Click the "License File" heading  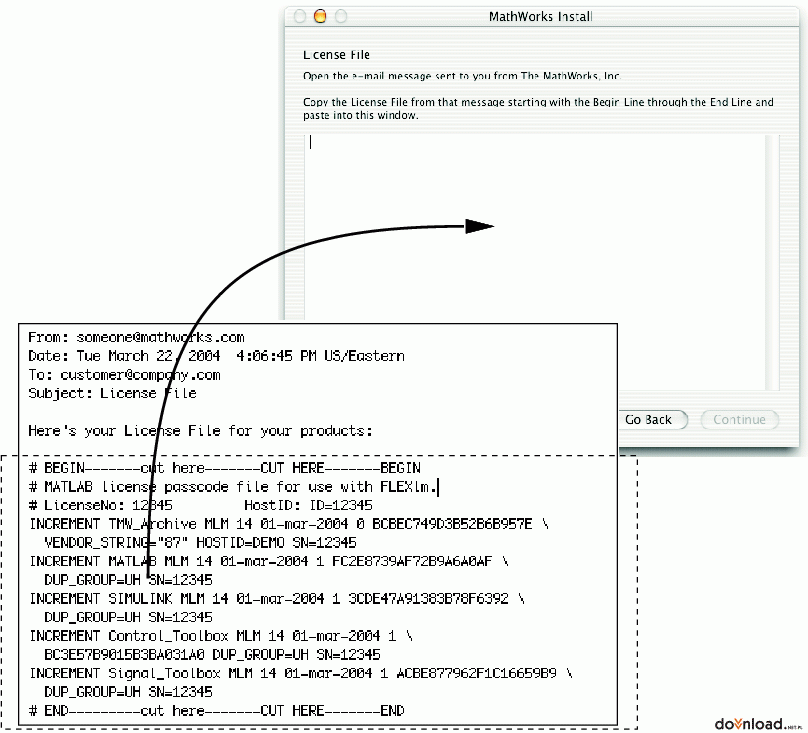pos(336,55)
